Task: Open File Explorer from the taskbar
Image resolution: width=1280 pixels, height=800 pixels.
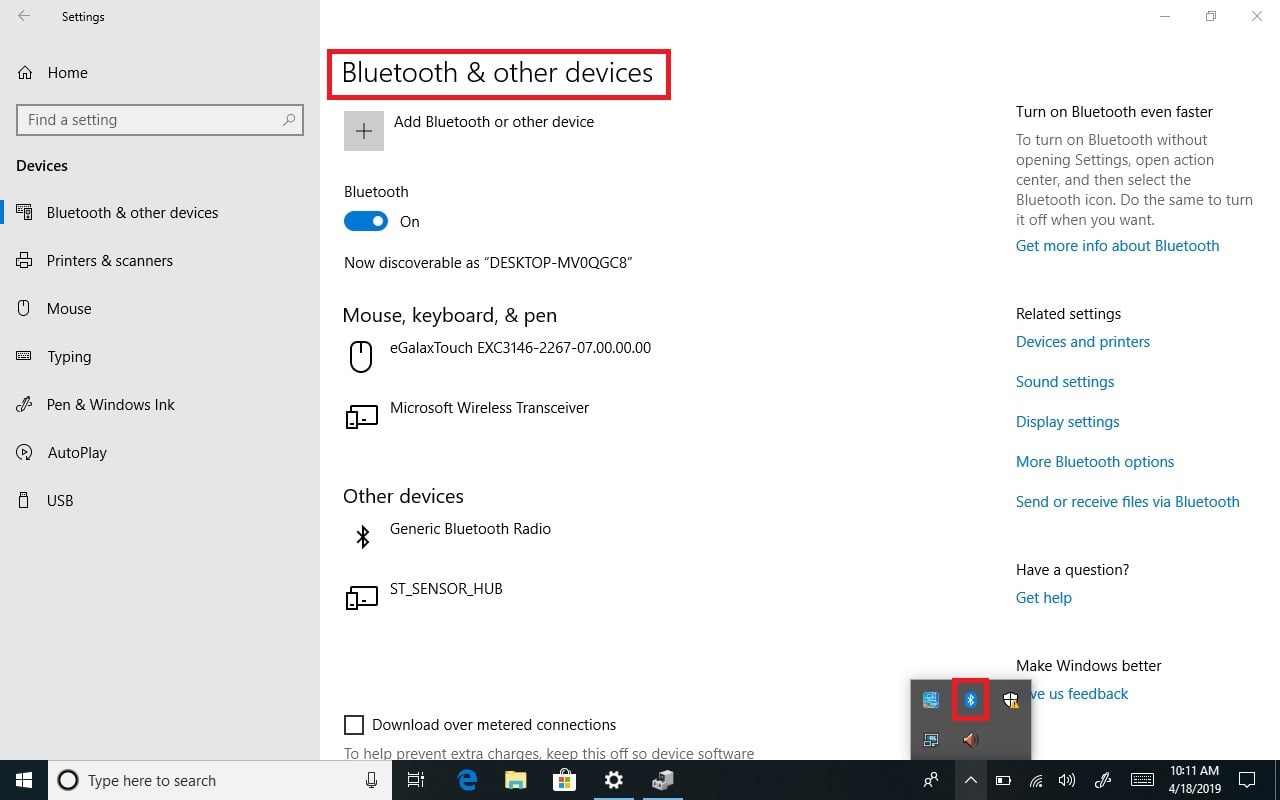Action: 515,780
